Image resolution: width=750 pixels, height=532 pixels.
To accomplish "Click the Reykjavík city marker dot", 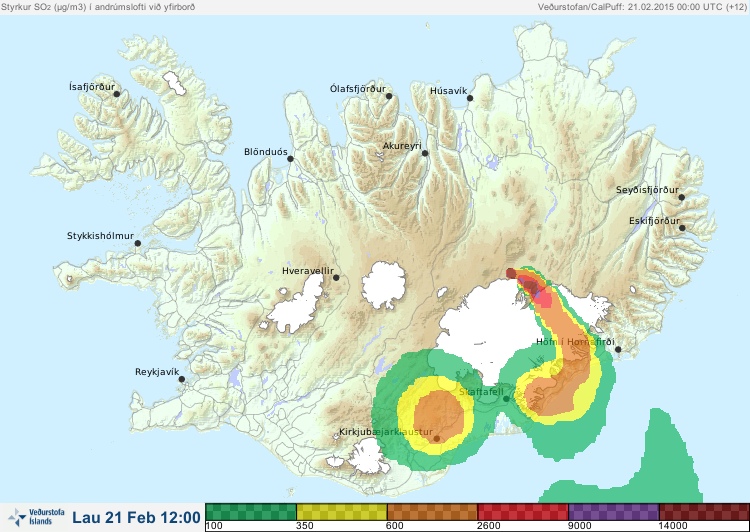I will 182,379.
